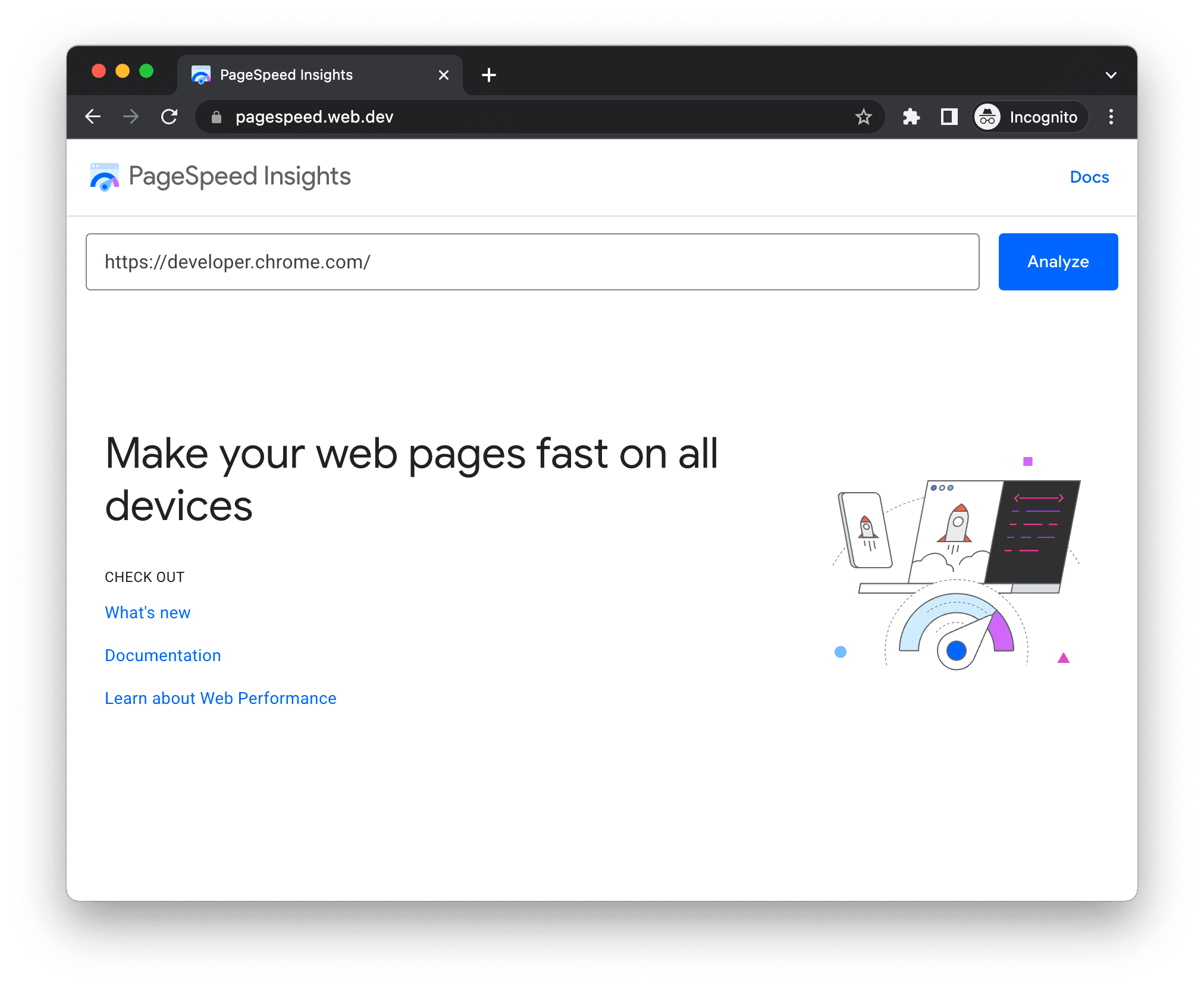
Task: Open the Documentation link
Action: tap(163, 655)
